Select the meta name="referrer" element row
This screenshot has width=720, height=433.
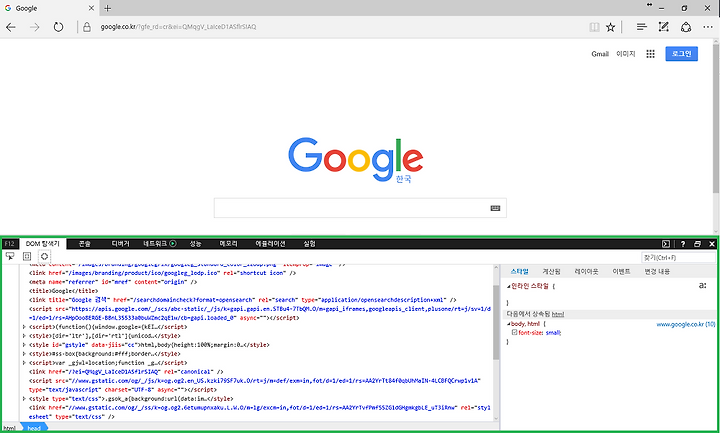113,282
